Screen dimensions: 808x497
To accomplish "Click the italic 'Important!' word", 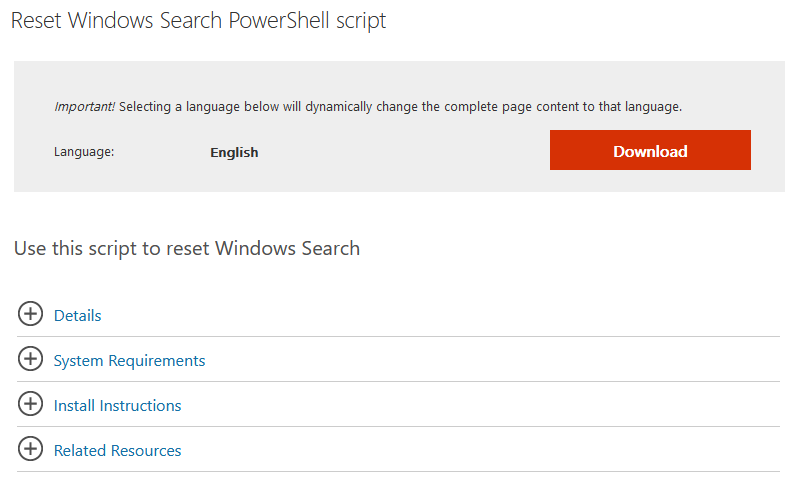I will (85, 107).
